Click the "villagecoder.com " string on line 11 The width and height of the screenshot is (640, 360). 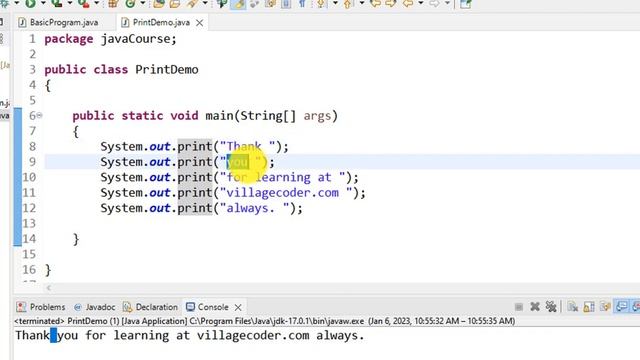pos(287,193)
